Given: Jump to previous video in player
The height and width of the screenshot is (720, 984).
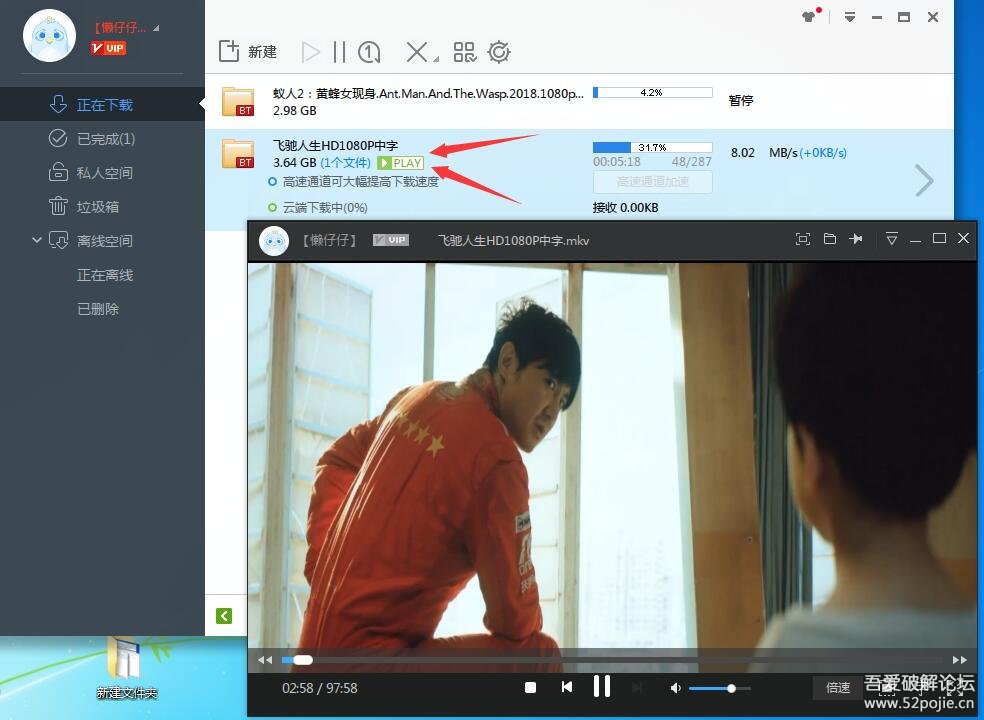Looking at the screenshot, I should coord(567,687).
